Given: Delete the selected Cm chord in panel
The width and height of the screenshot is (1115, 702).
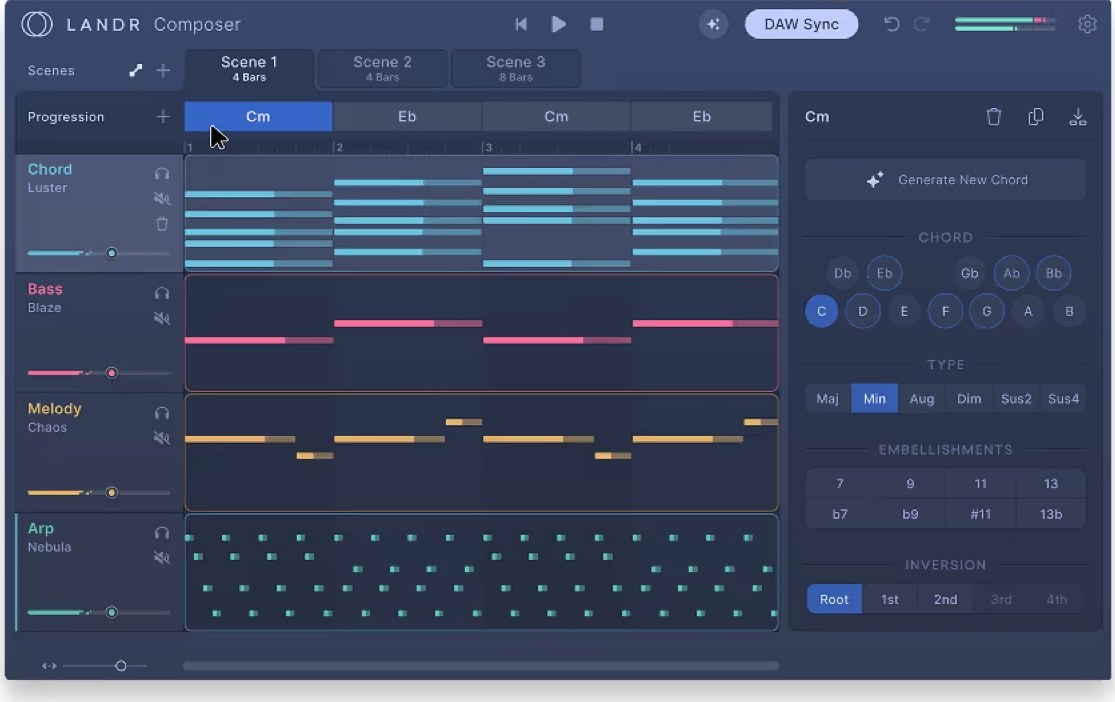Looking at the screenshot, I should coord(993,117).
